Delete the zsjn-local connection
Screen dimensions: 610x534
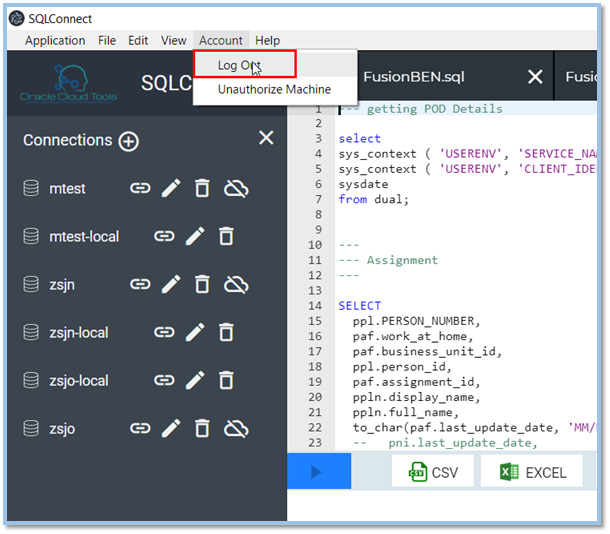point(226,332)
